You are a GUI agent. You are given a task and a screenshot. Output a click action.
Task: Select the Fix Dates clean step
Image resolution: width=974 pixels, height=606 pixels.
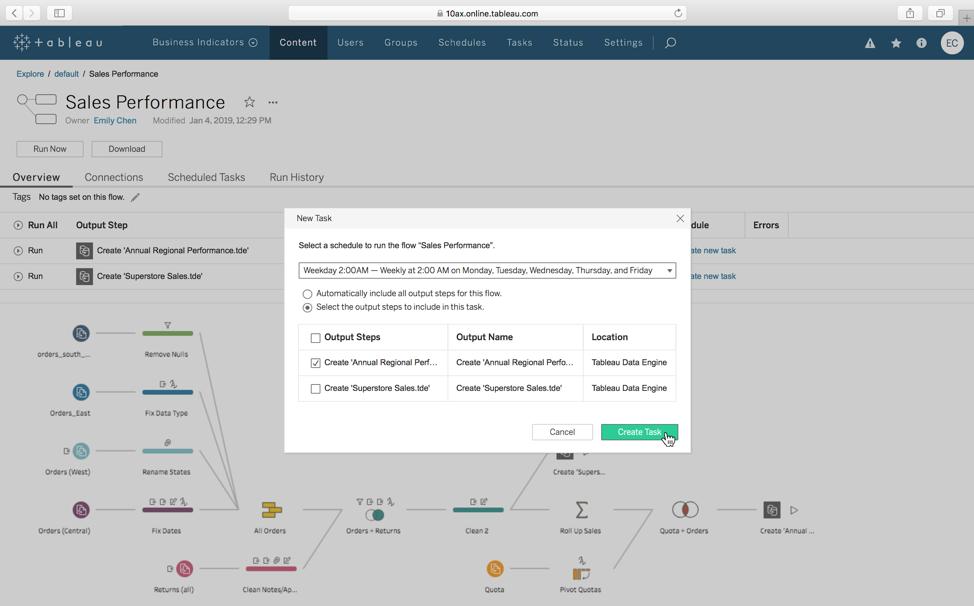[x=168, y=510]
